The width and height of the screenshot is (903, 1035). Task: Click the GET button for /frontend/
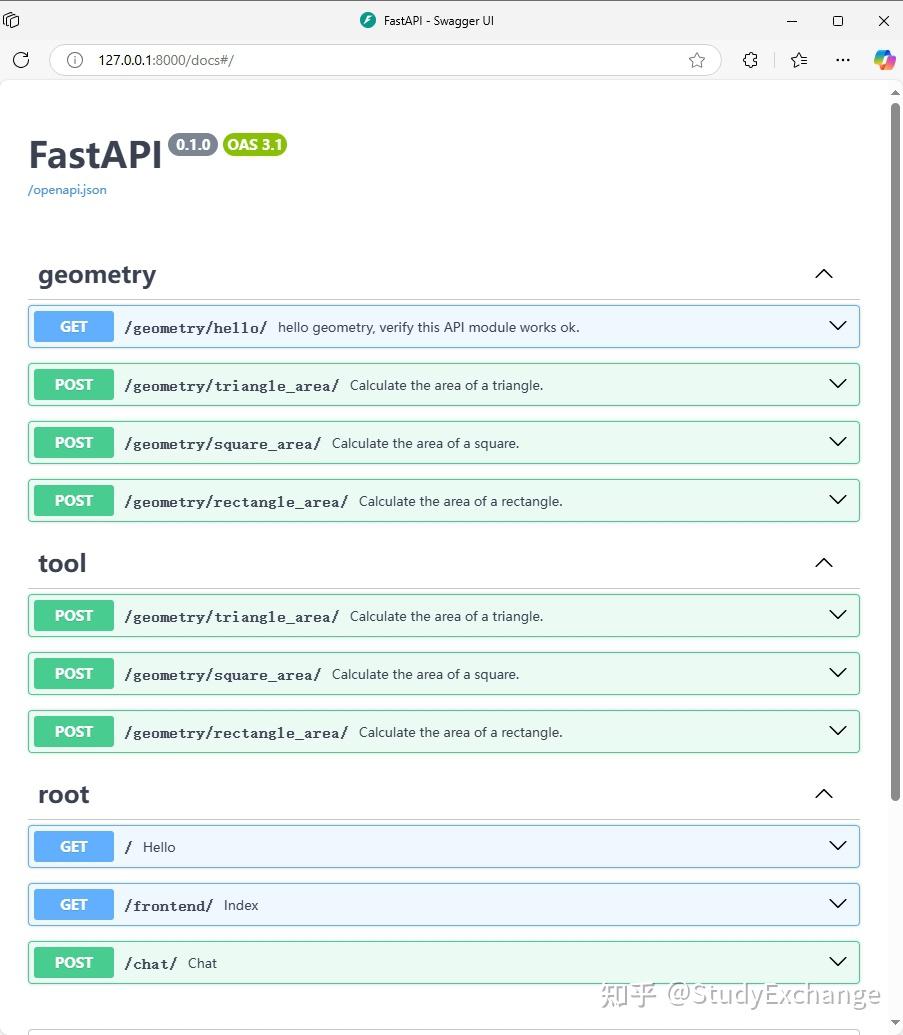click(74, 905)
